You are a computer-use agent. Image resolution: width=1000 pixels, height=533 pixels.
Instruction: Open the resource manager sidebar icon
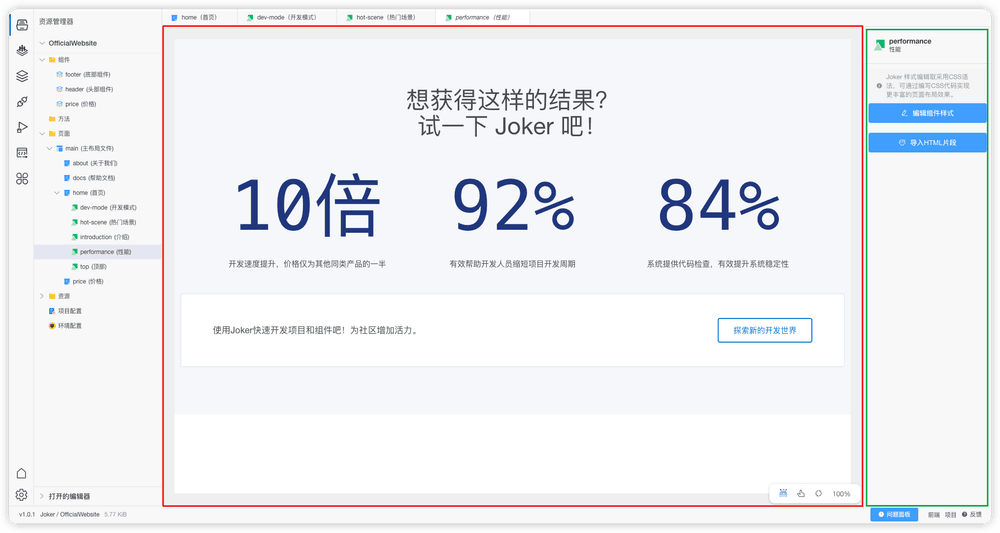[22, 25]
